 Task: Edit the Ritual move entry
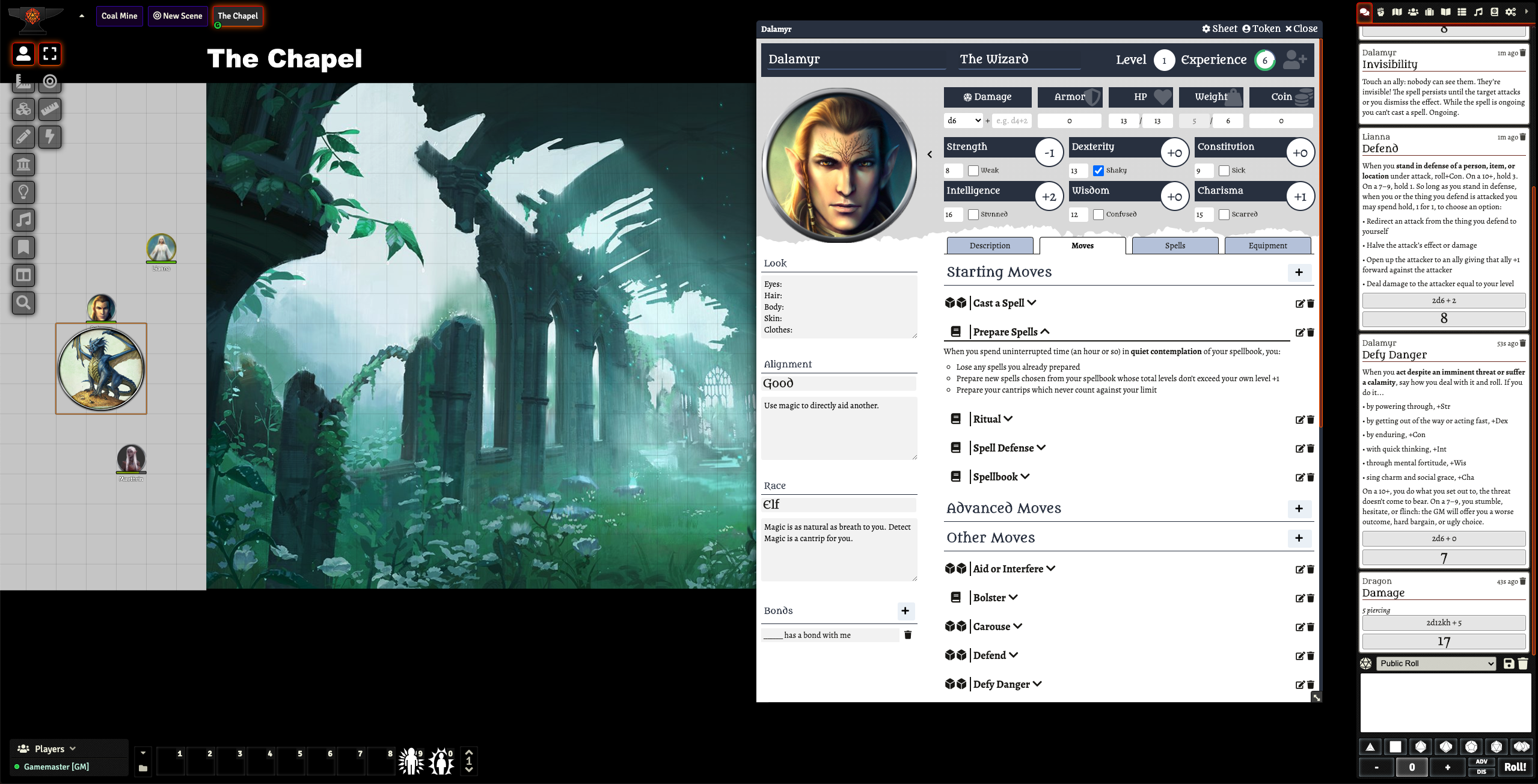[1299, 420]
